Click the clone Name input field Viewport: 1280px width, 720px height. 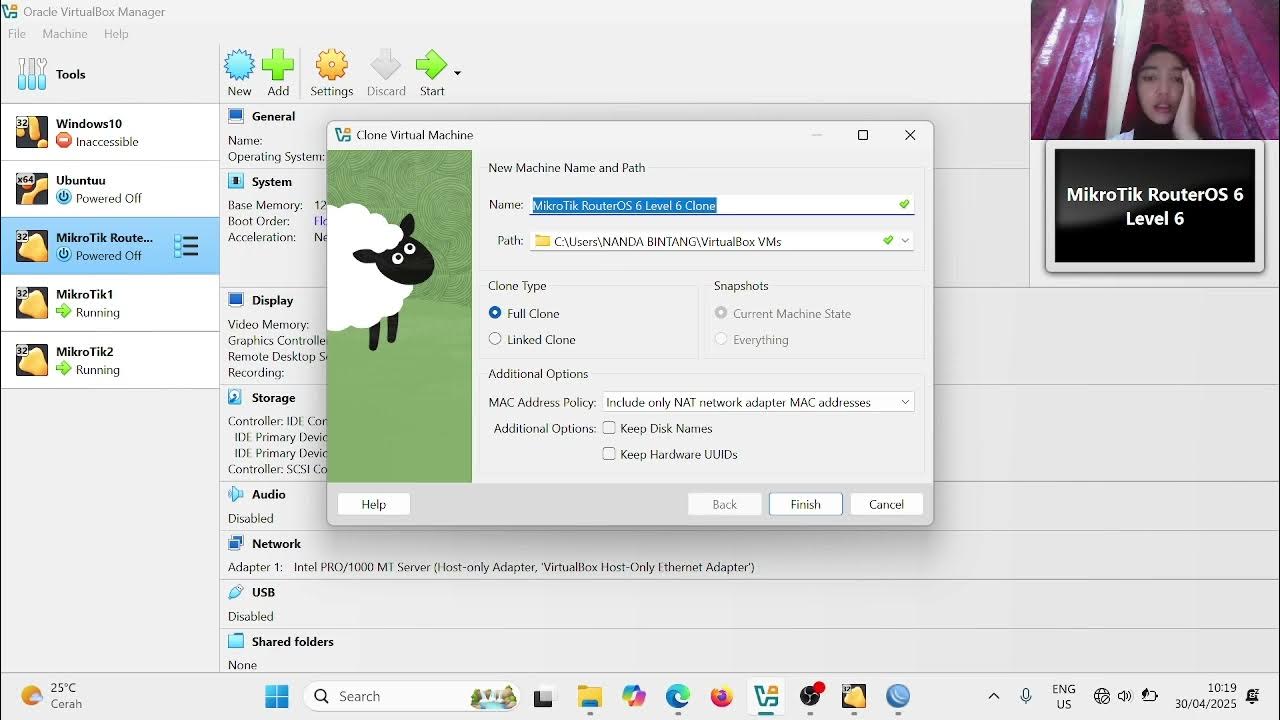coord(721,205)
